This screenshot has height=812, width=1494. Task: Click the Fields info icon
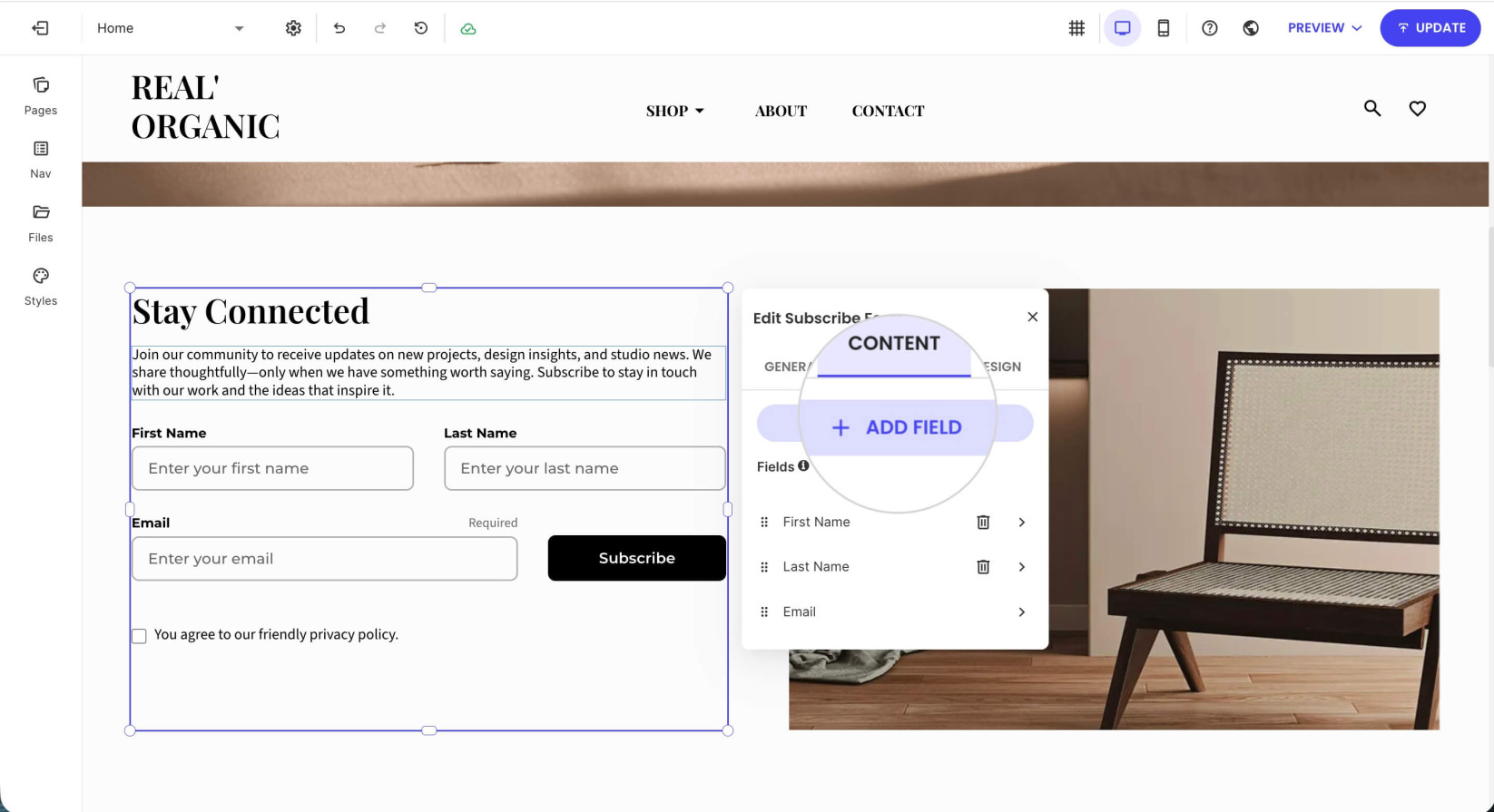pyautogui.click(x=803, y=465)
